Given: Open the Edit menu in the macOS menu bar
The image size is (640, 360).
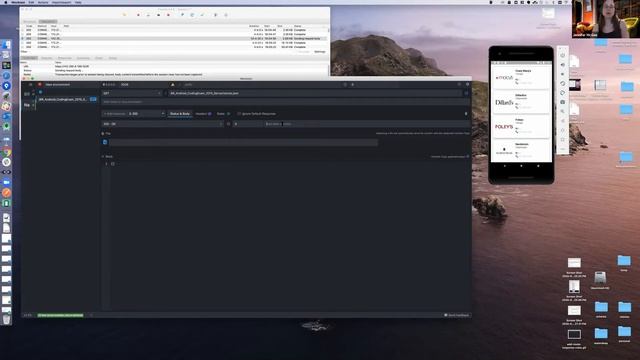Looking at the screenshot, I should click(31, 2).
